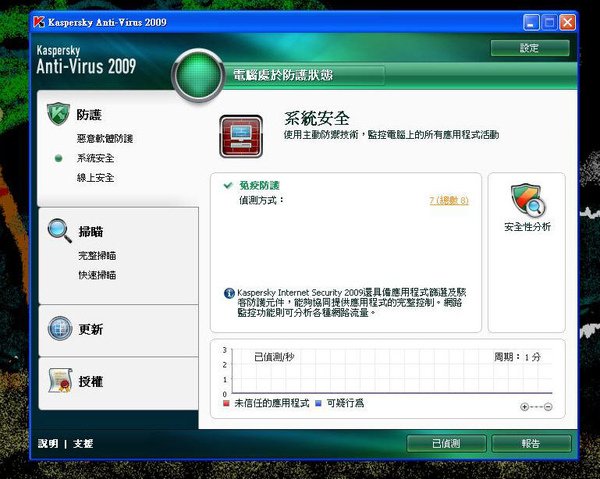Click the magnifier 掃瞄 icon
Viewport: 600px width, 479px height.
click(x=60, y=230)
